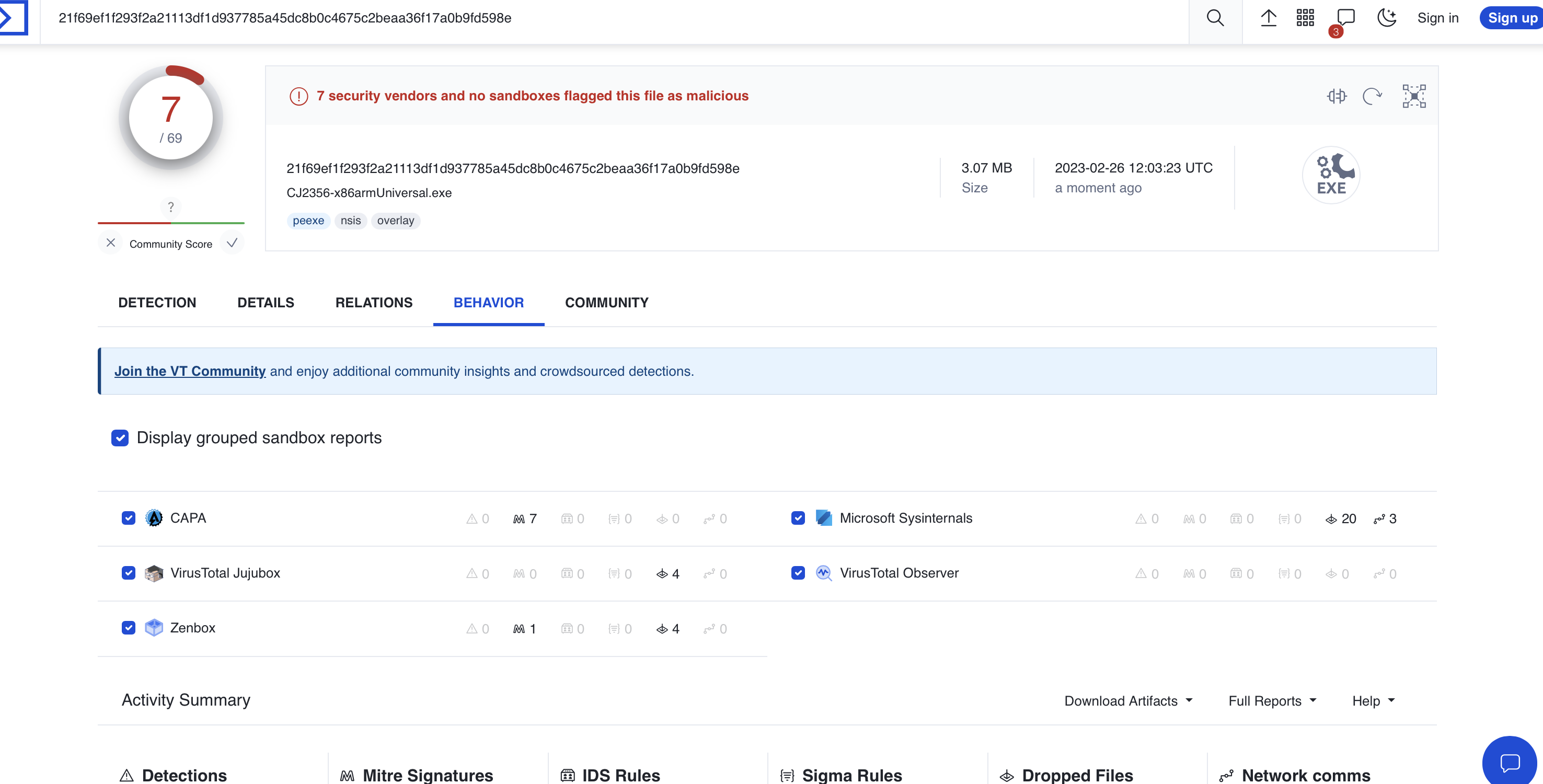Switch to the RELATIONS tab
Screen dimensions: 1543x784
(x=374, y=303)
